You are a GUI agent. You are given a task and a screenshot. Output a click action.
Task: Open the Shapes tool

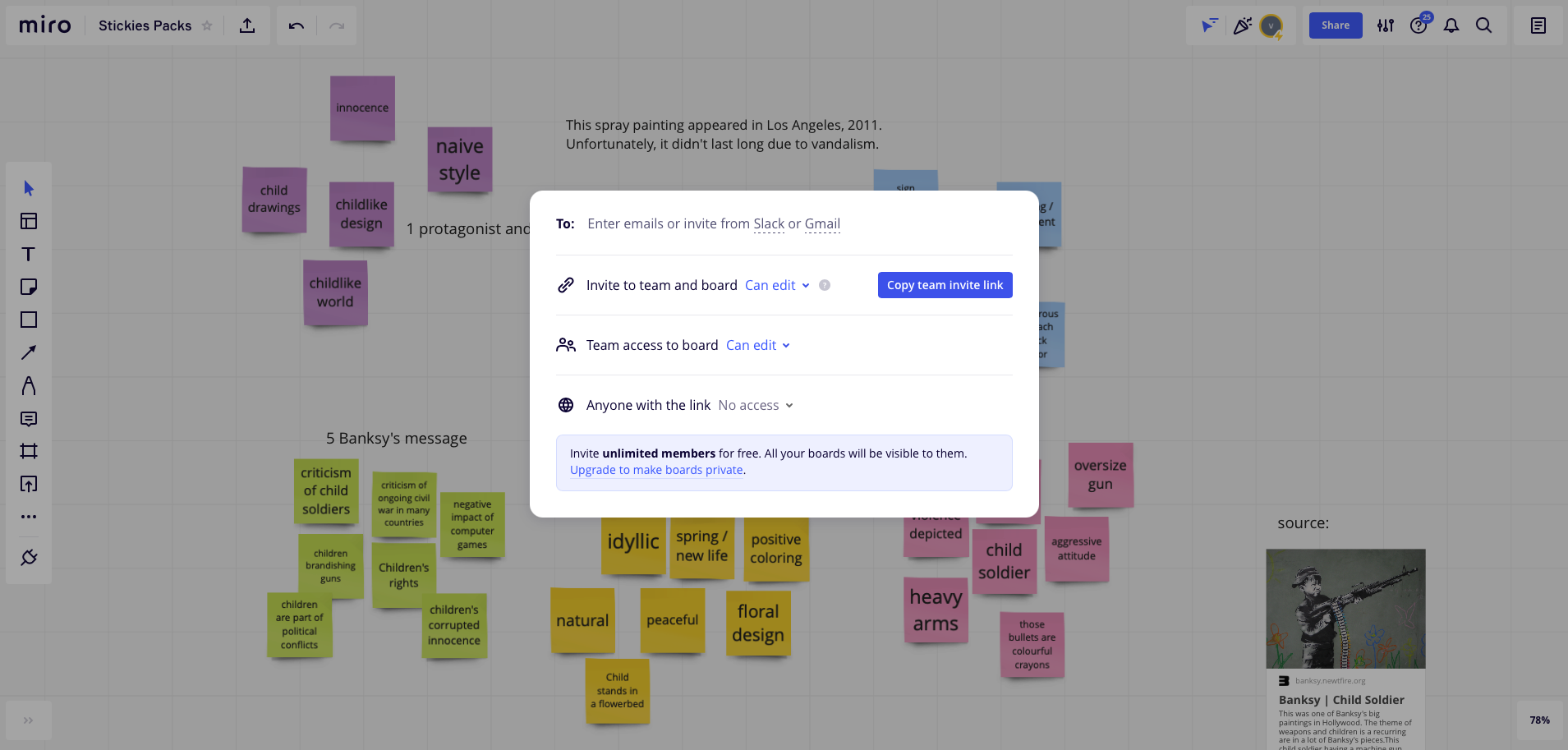pos(29,320)
